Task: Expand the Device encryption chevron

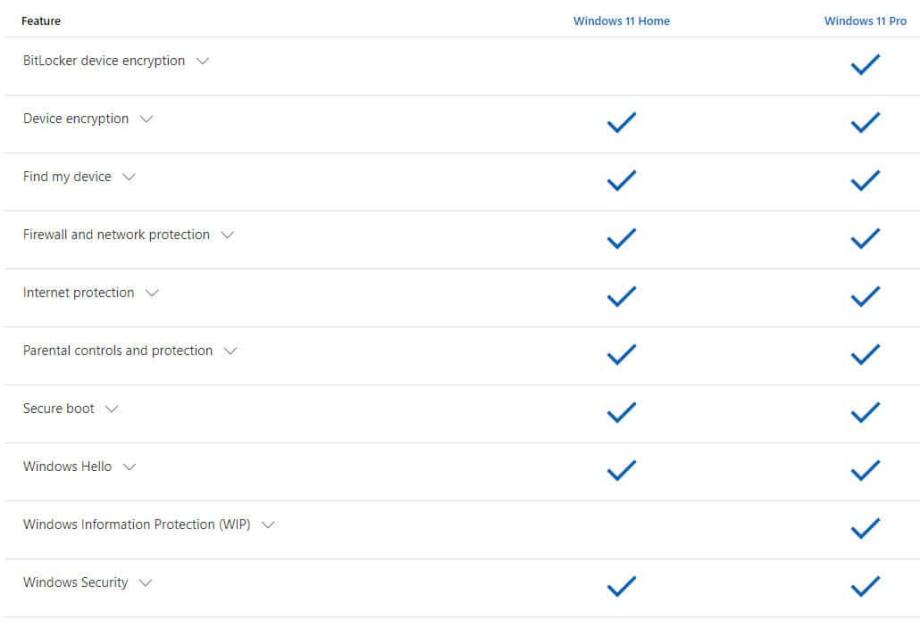Action: [x=146, y=119]
